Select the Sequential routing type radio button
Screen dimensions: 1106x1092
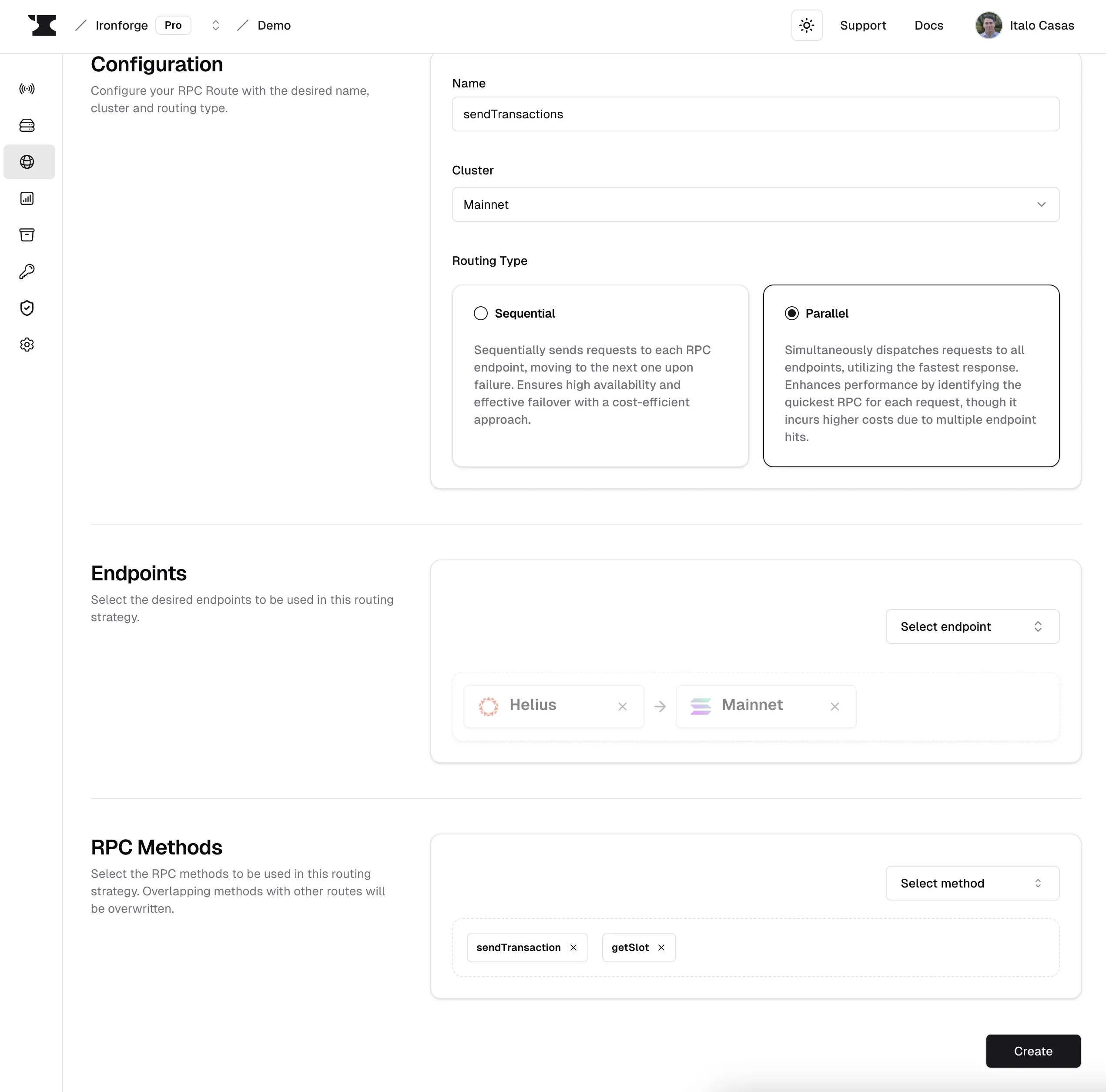481,313
